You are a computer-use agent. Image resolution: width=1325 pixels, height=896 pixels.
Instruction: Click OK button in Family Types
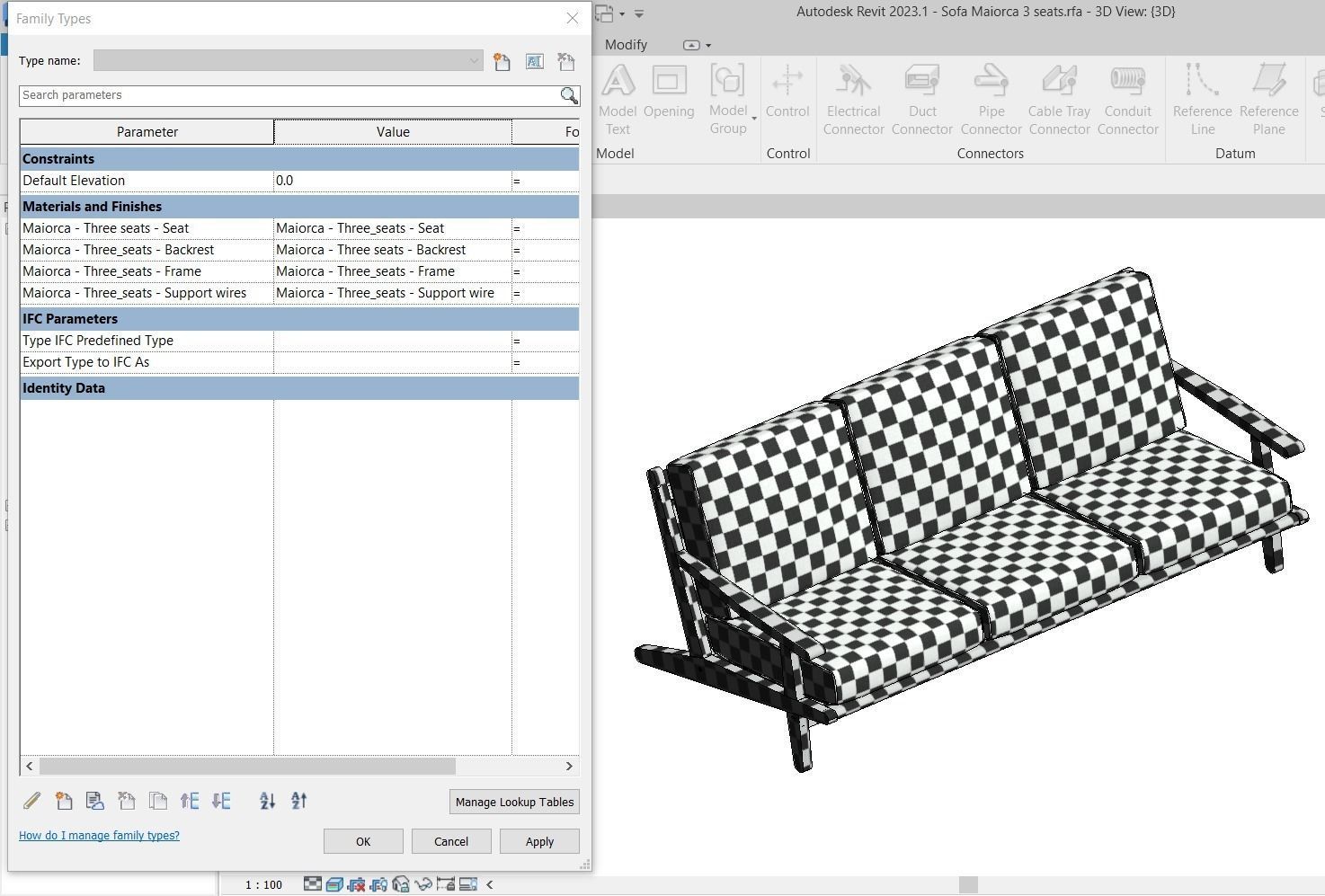click(x=363, y=841)
